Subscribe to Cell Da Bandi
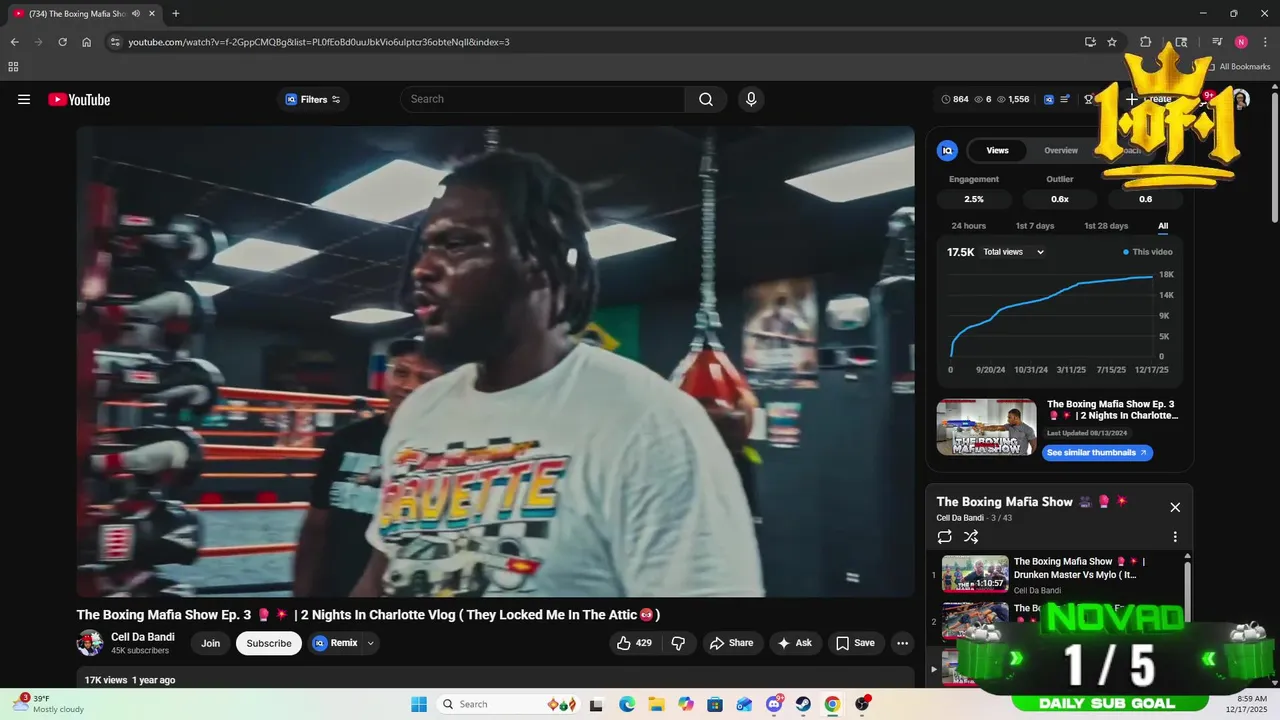The width and height of the screenshot is (1280, 720). point(269,643)
